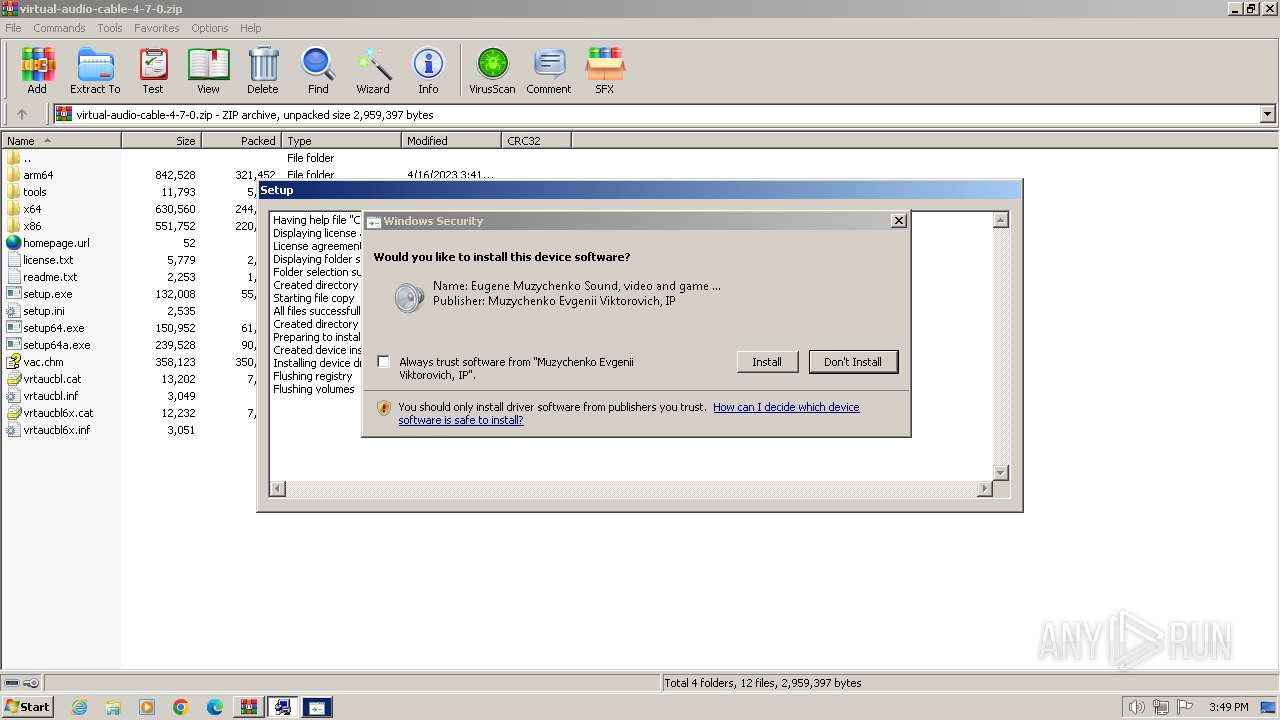Select vrtaucbl6x.inf file

coord(56,430)
